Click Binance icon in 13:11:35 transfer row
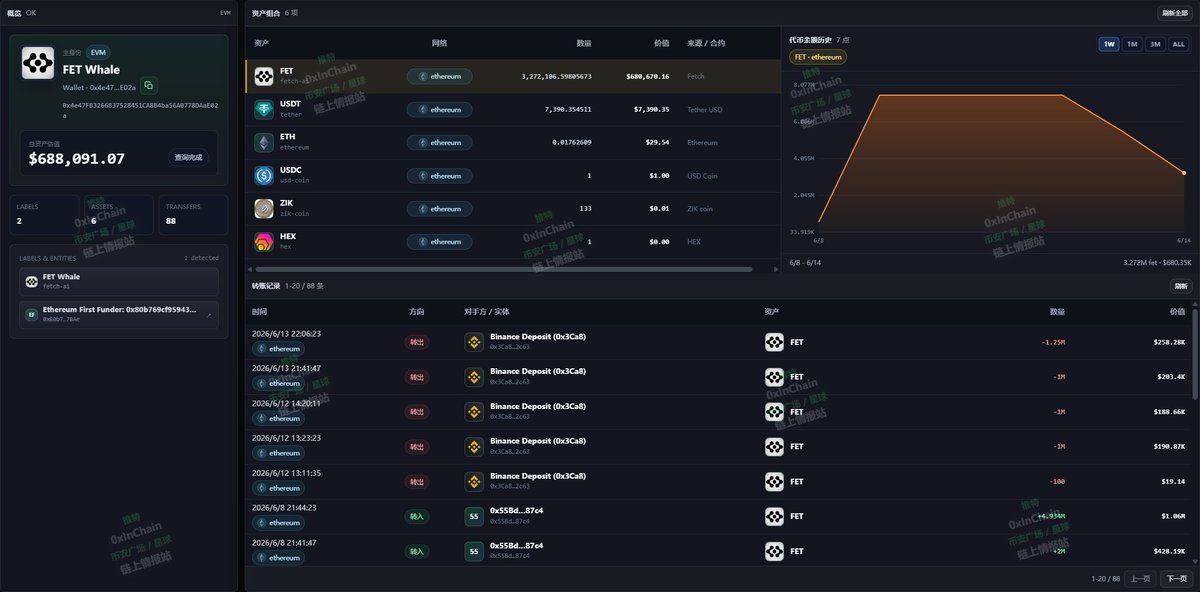Screen dimensions: 1200x592 (474, 481)
